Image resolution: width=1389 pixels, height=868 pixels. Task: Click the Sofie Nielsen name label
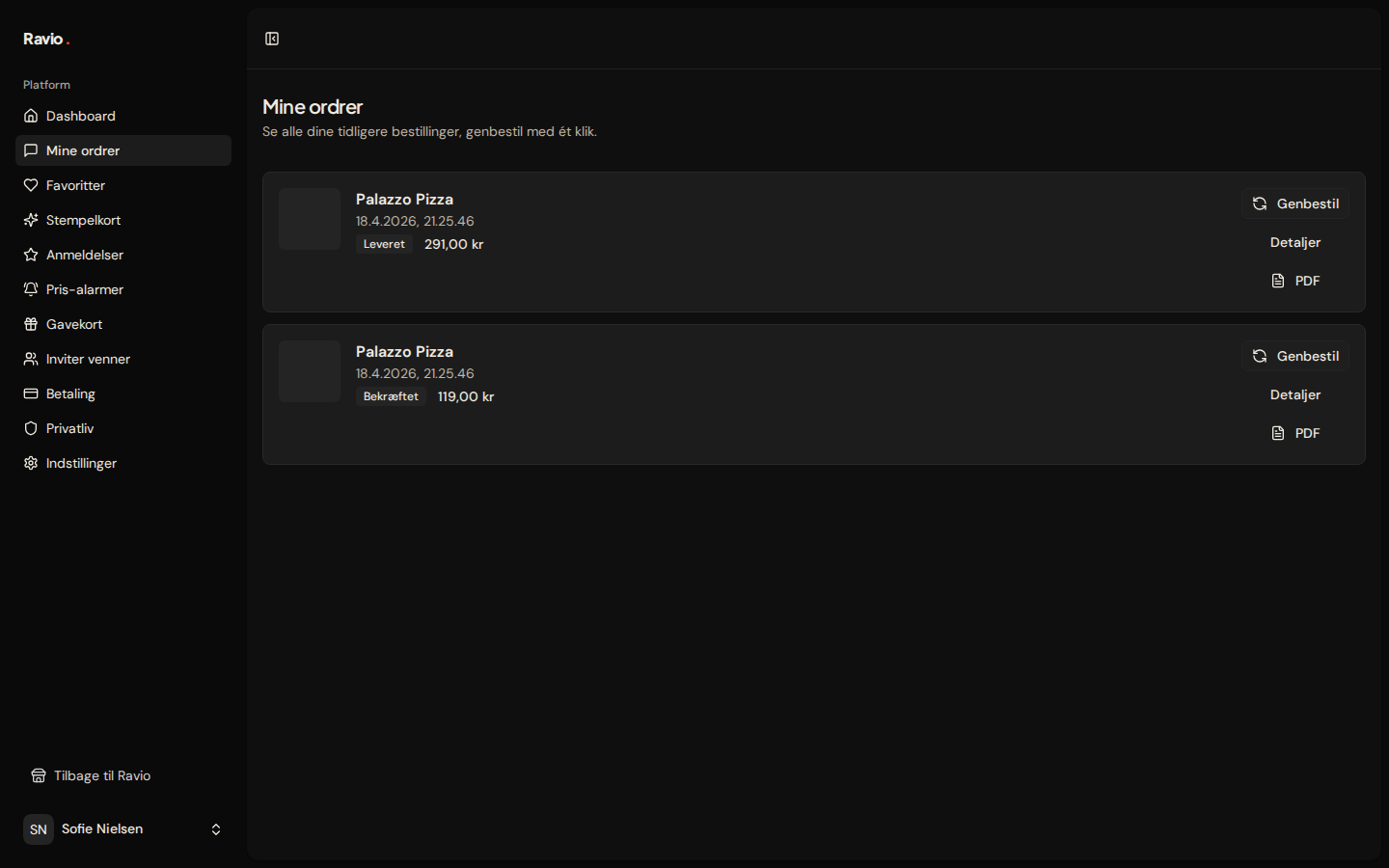pos(102,828)
